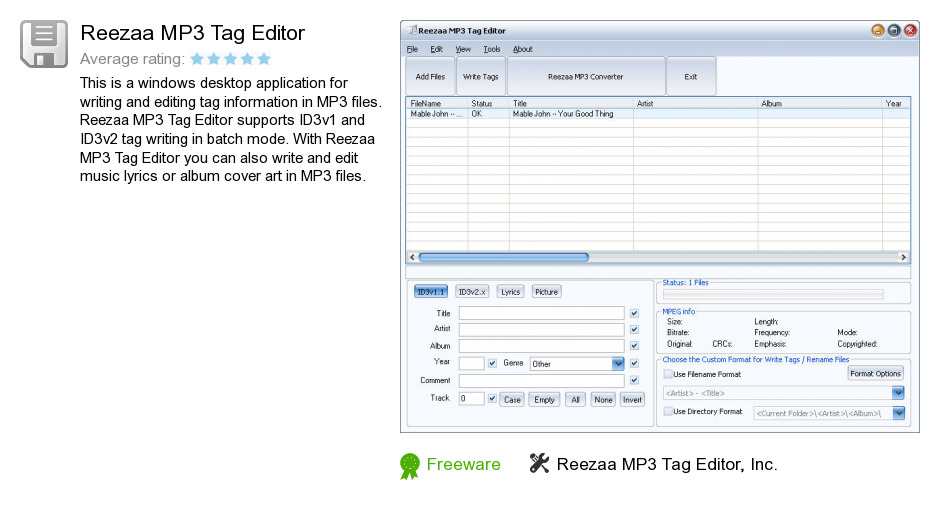Open the File menu

click(x=412, y=49)
